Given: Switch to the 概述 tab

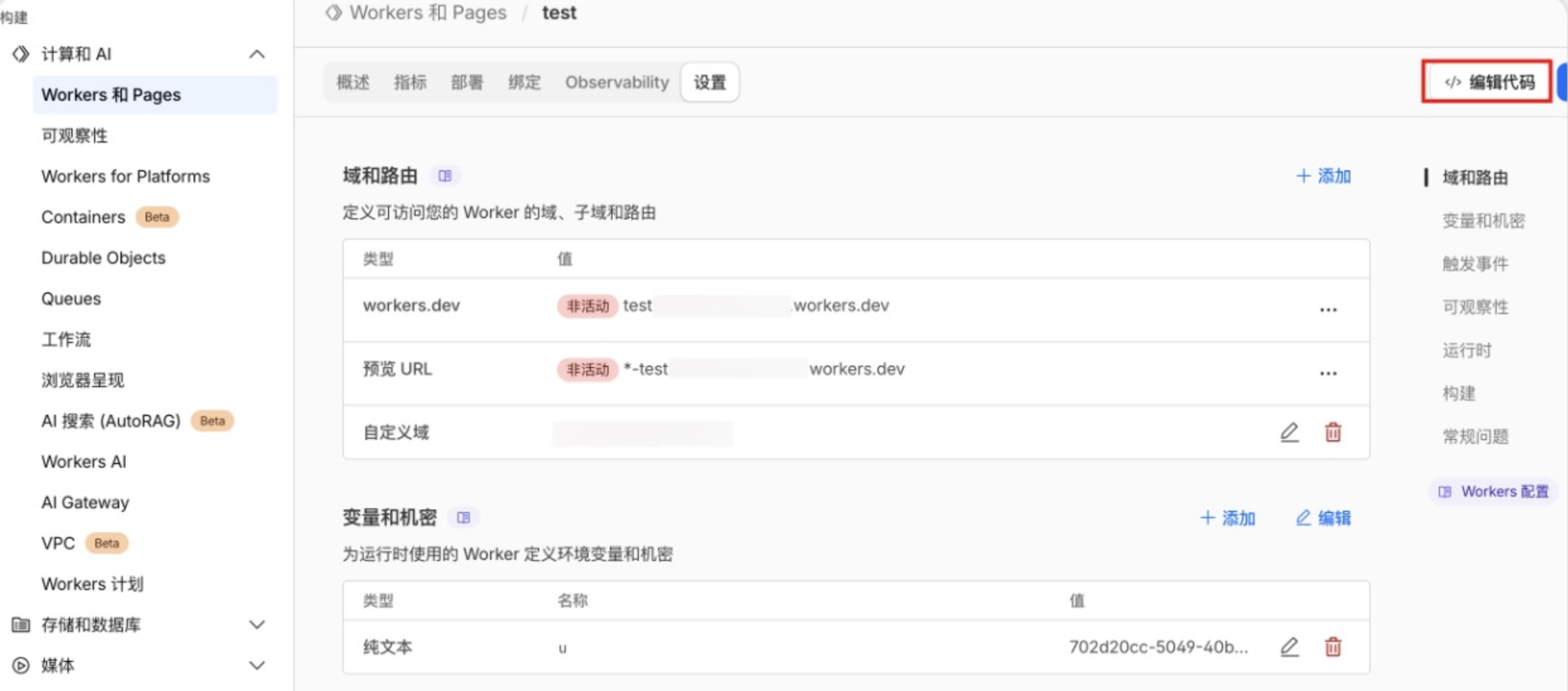Looking at the screenshot, I should tap(353, 82).
